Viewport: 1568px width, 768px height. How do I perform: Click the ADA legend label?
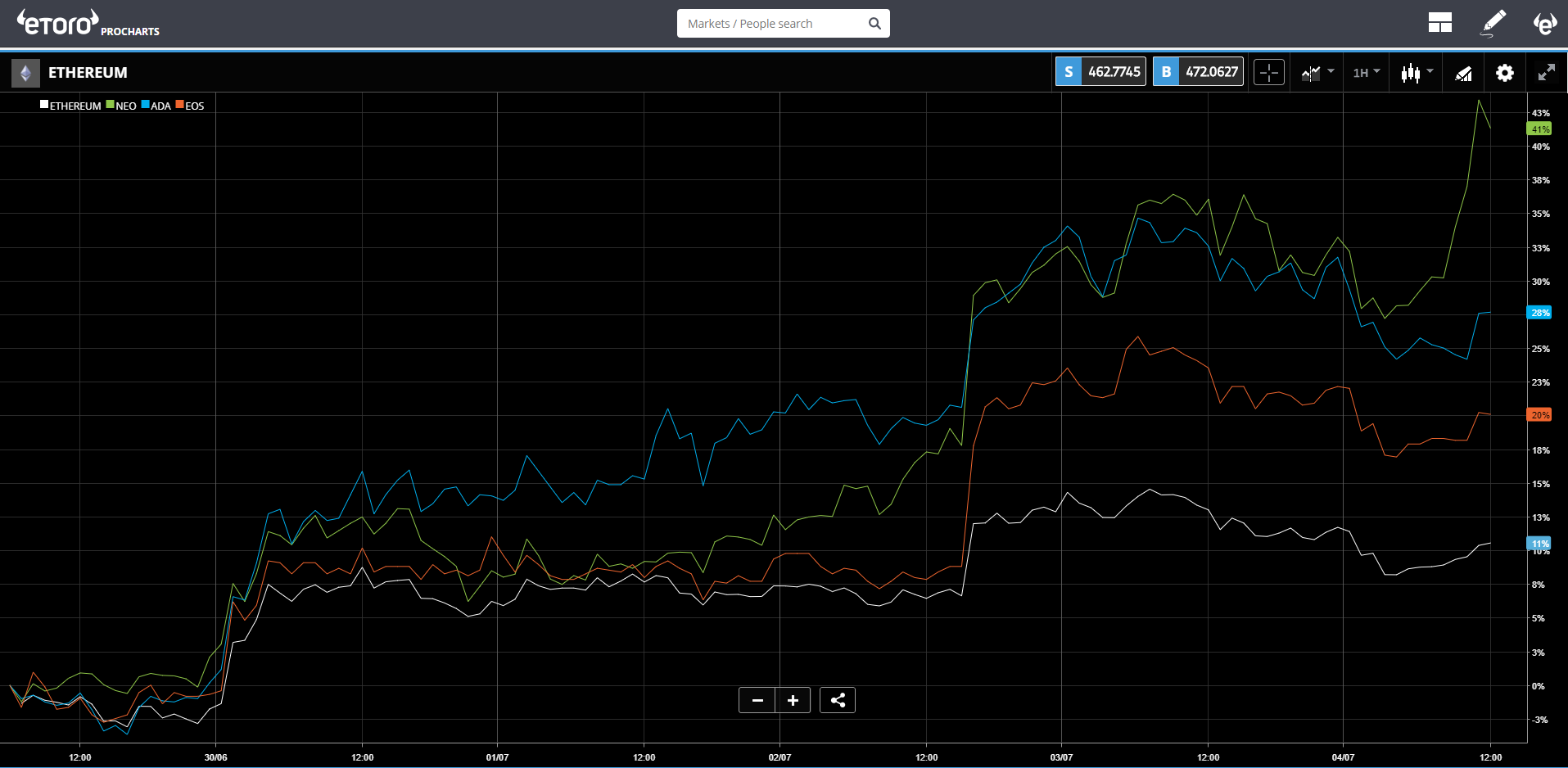pyautogui.click(x=160, y=106)
